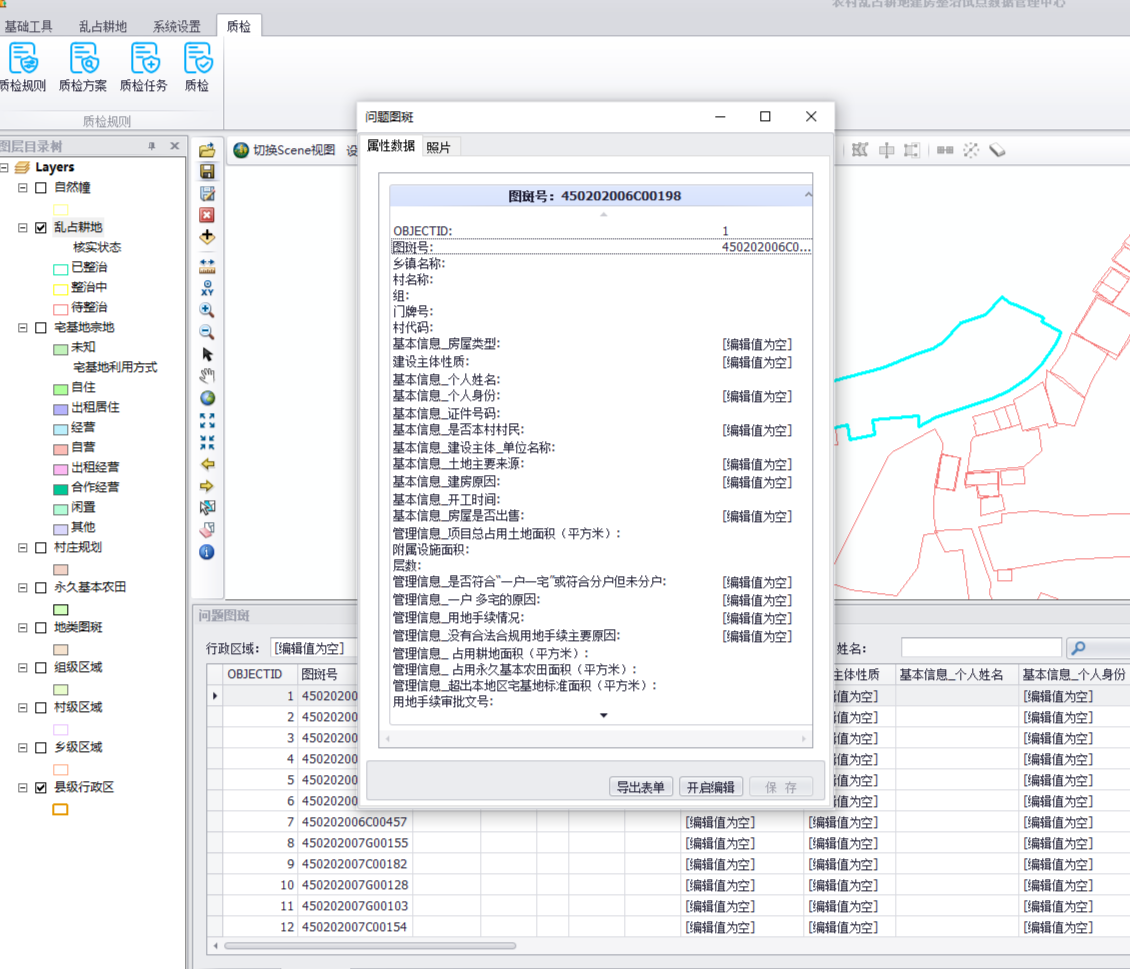Toggle the 村庄规划 layer checkbox

pyautogui.click(x=41, y=548)
